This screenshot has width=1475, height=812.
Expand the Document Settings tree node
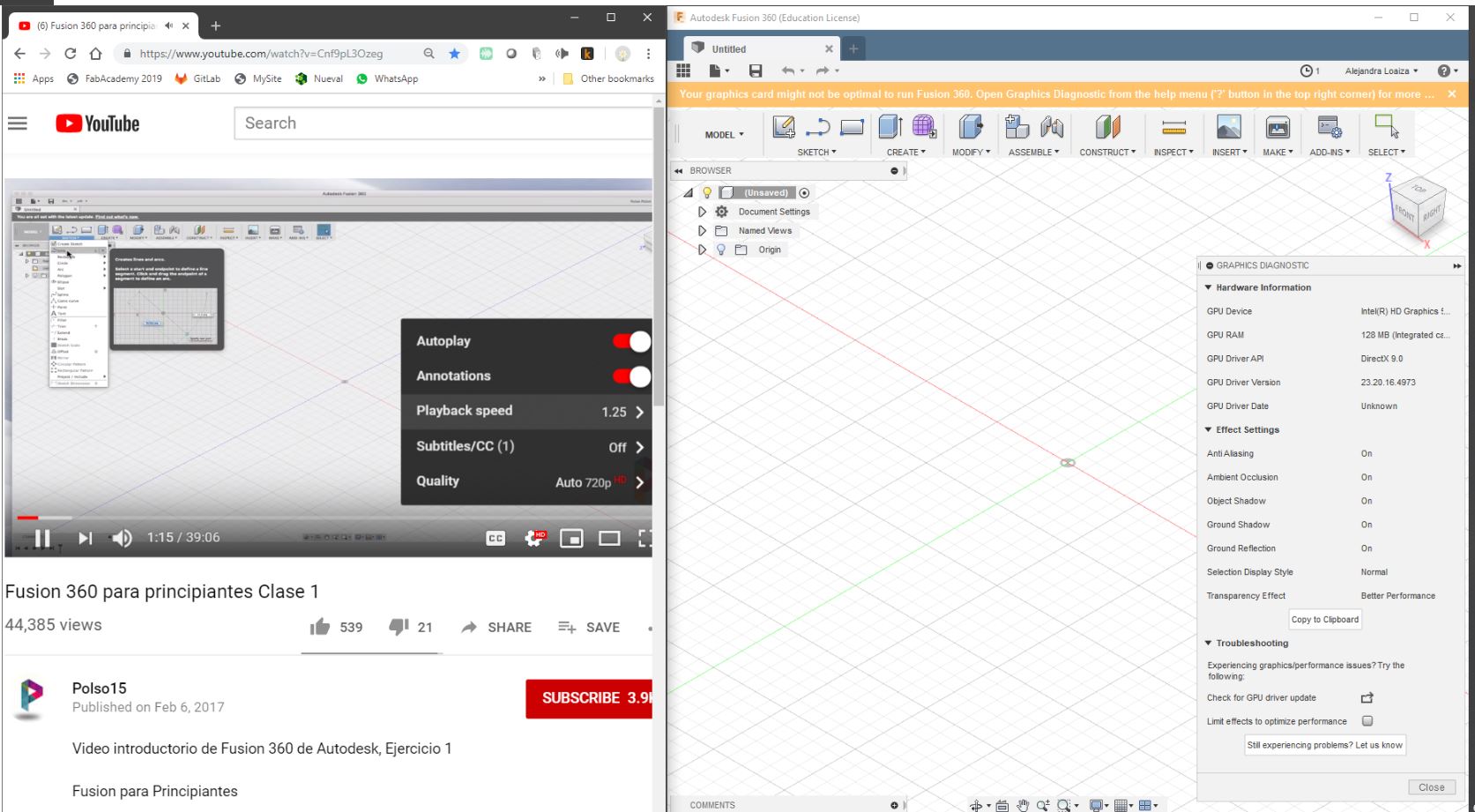tap(702, 212)
